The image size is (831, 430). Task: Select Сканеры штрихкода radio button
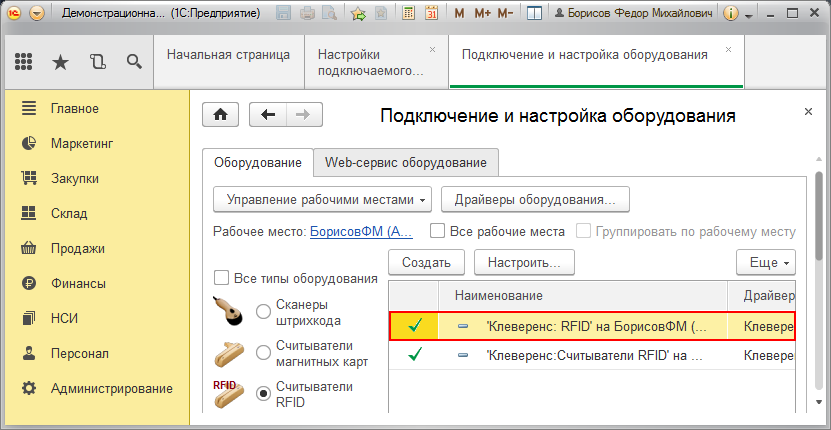[x=263, y=312]
